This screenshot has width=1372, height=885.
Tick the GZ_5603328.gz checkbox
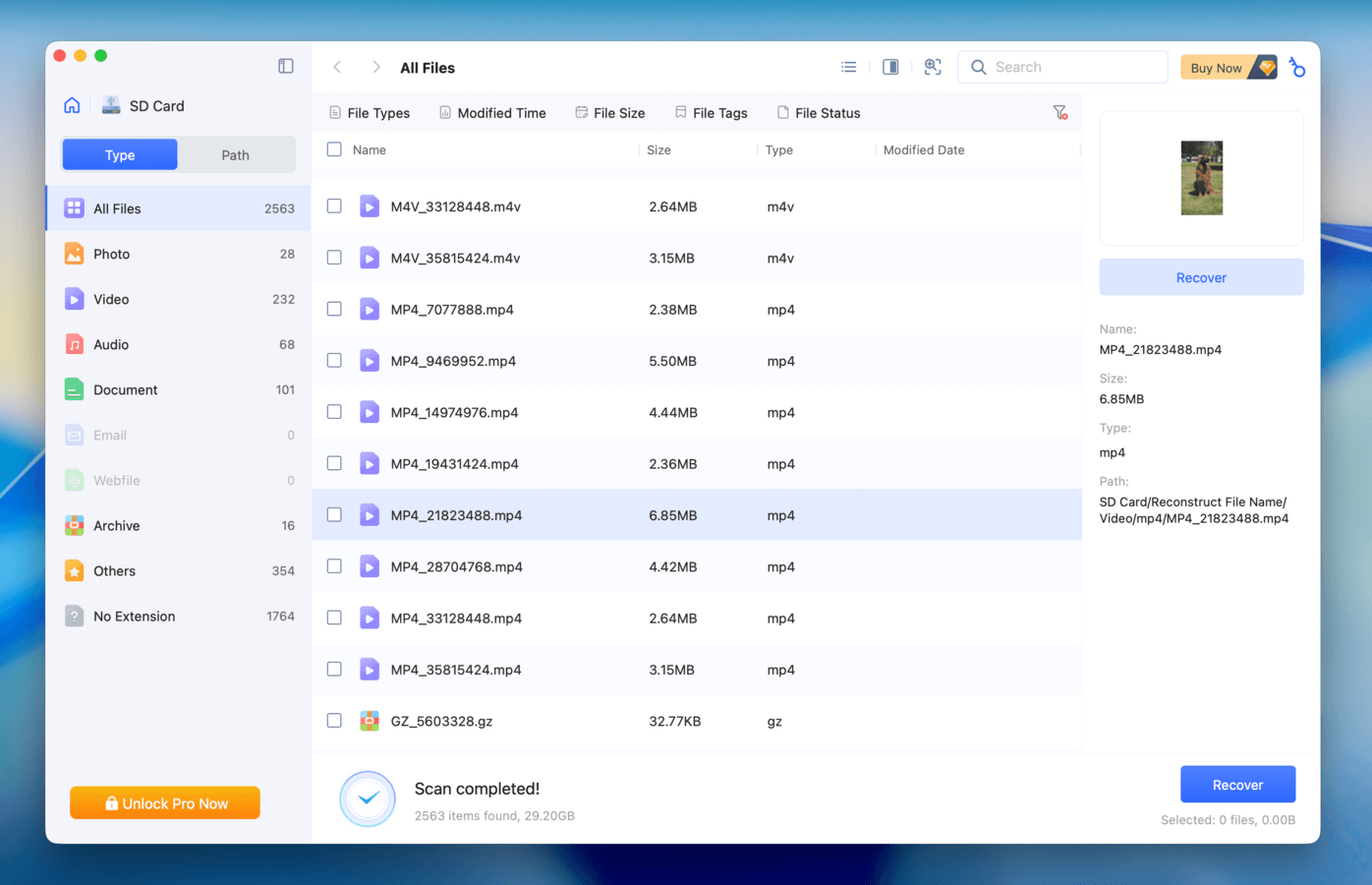tap(334, 721)
